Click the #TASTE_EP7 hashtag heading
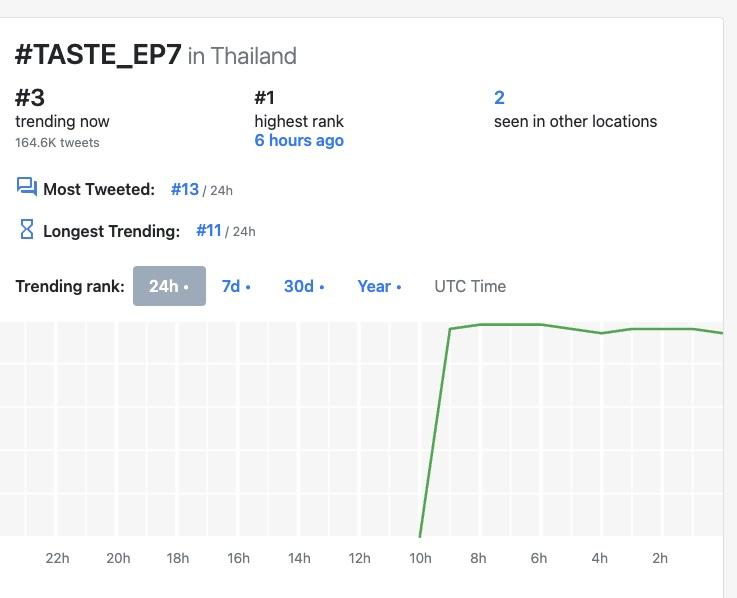The image size is (737, 598). [x=98, y=55]
